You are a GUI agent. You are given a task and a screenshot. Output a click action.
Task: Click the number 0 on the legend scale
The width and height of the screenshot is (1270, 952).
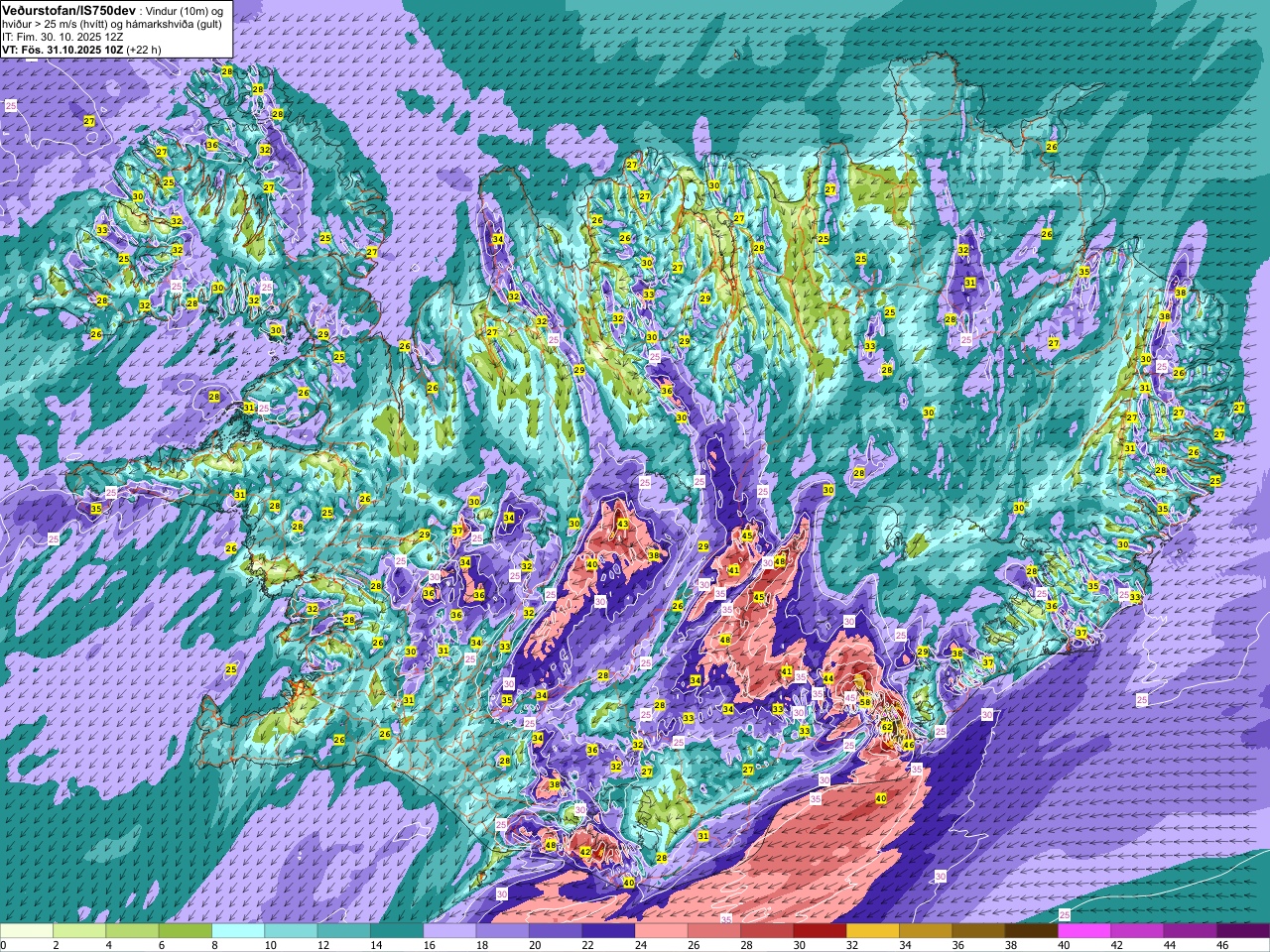click(x=3, y=945)
